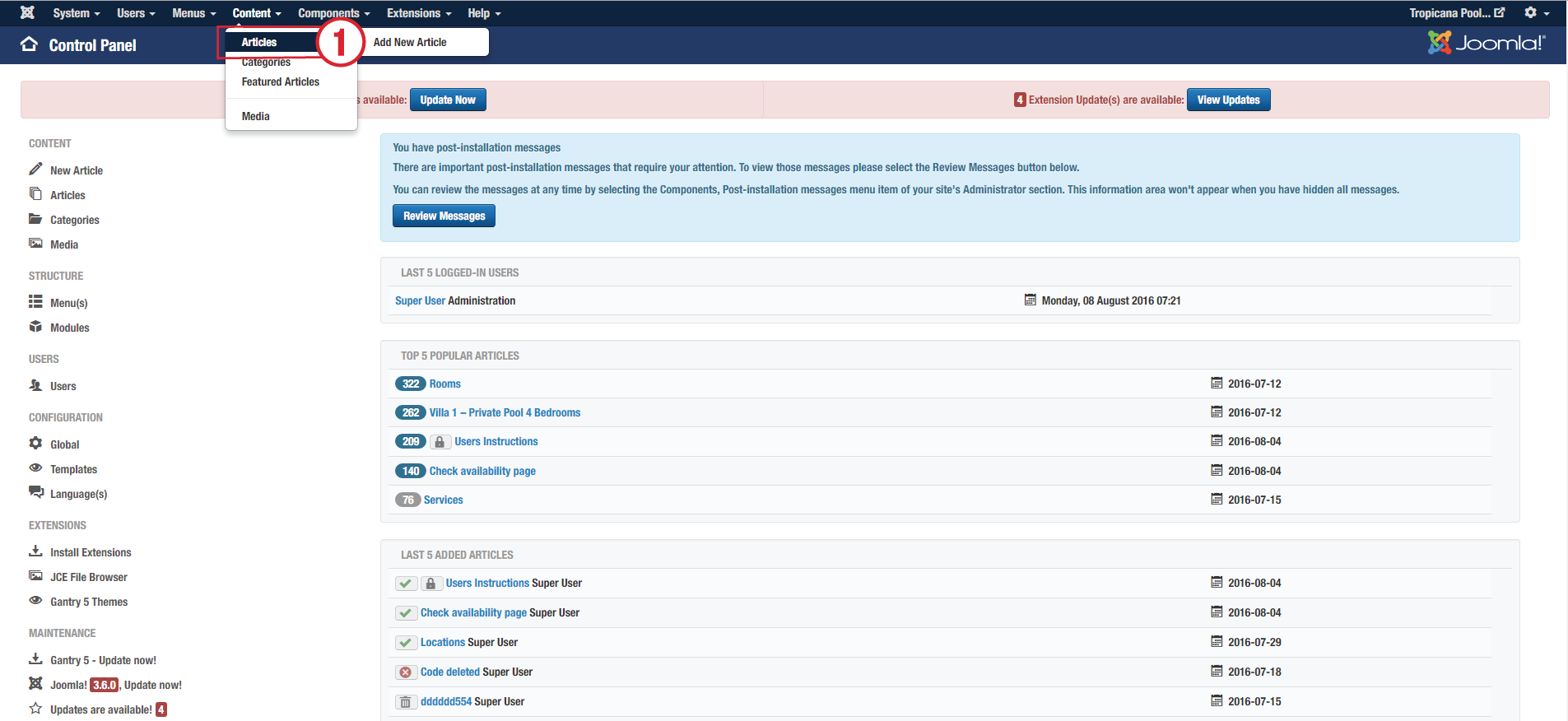Select Featured Articles in the Content menu
This screenshot has width=1568, height=721.
click(281, 81)
